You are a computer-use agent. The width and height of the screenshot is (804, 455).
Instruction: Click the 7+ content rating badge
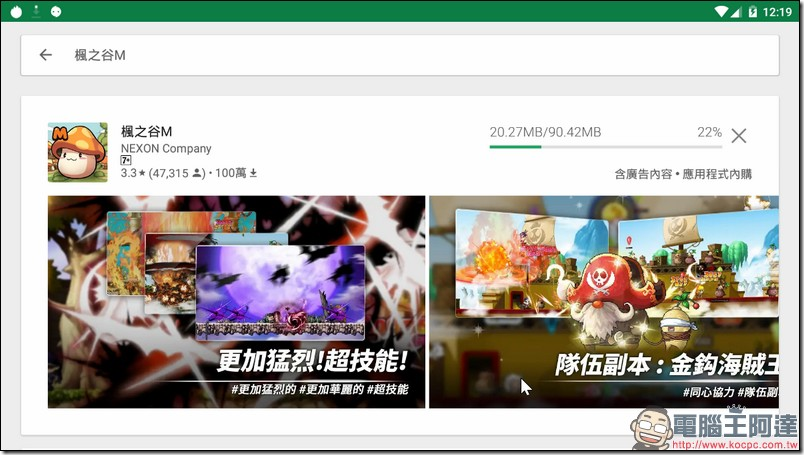pyautogui.click(x=126, y=161)
